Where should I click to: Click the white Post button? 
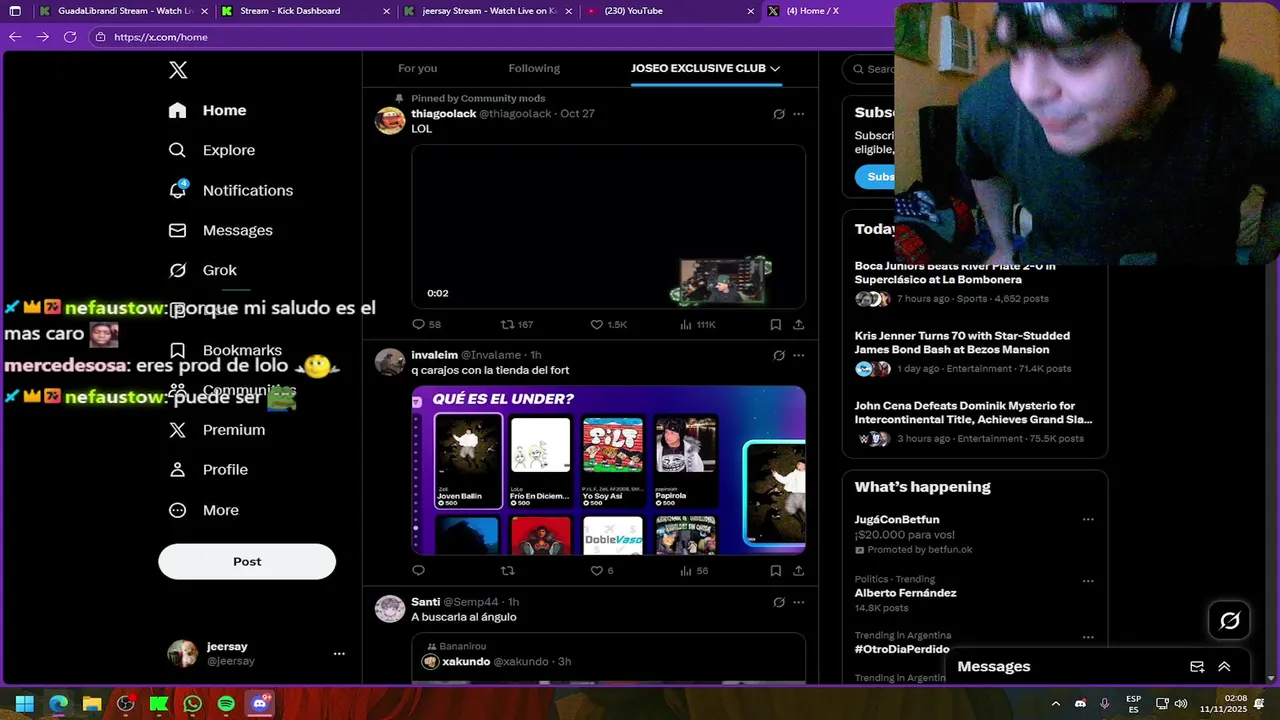pyautogui.click(x=247, y=561)
